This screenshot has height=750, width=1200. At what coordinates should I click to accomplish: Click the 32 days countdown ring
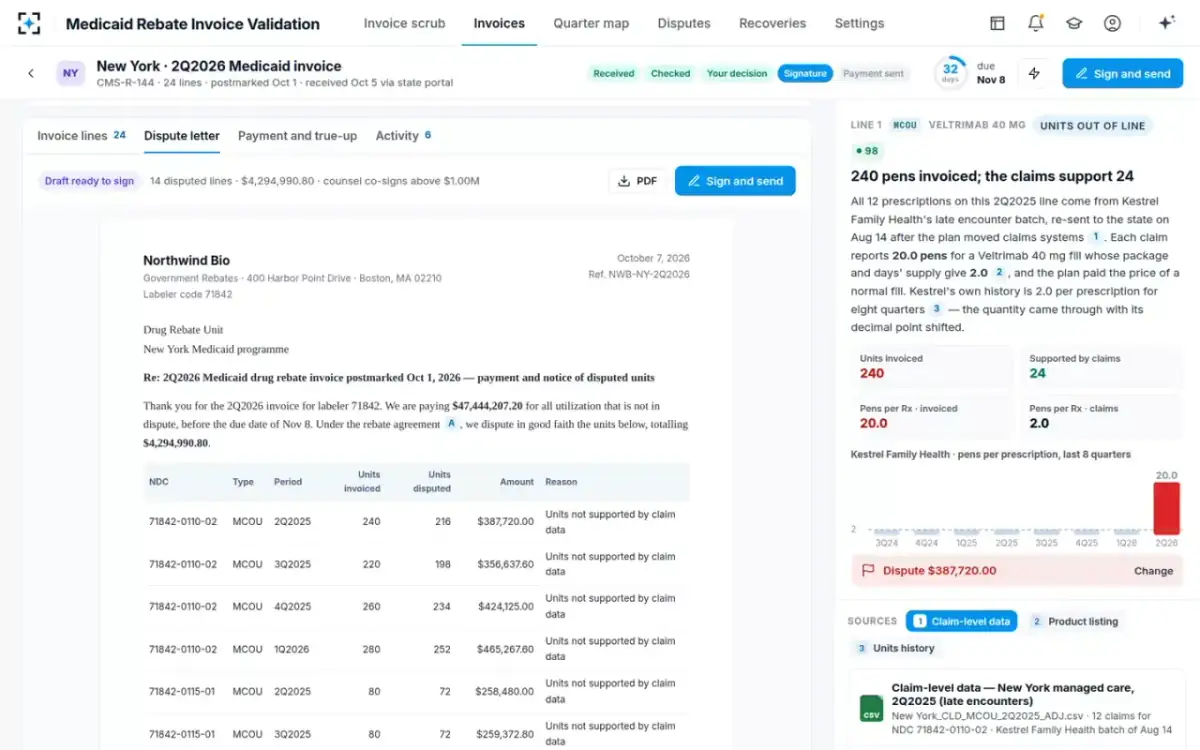pos(950,73)
